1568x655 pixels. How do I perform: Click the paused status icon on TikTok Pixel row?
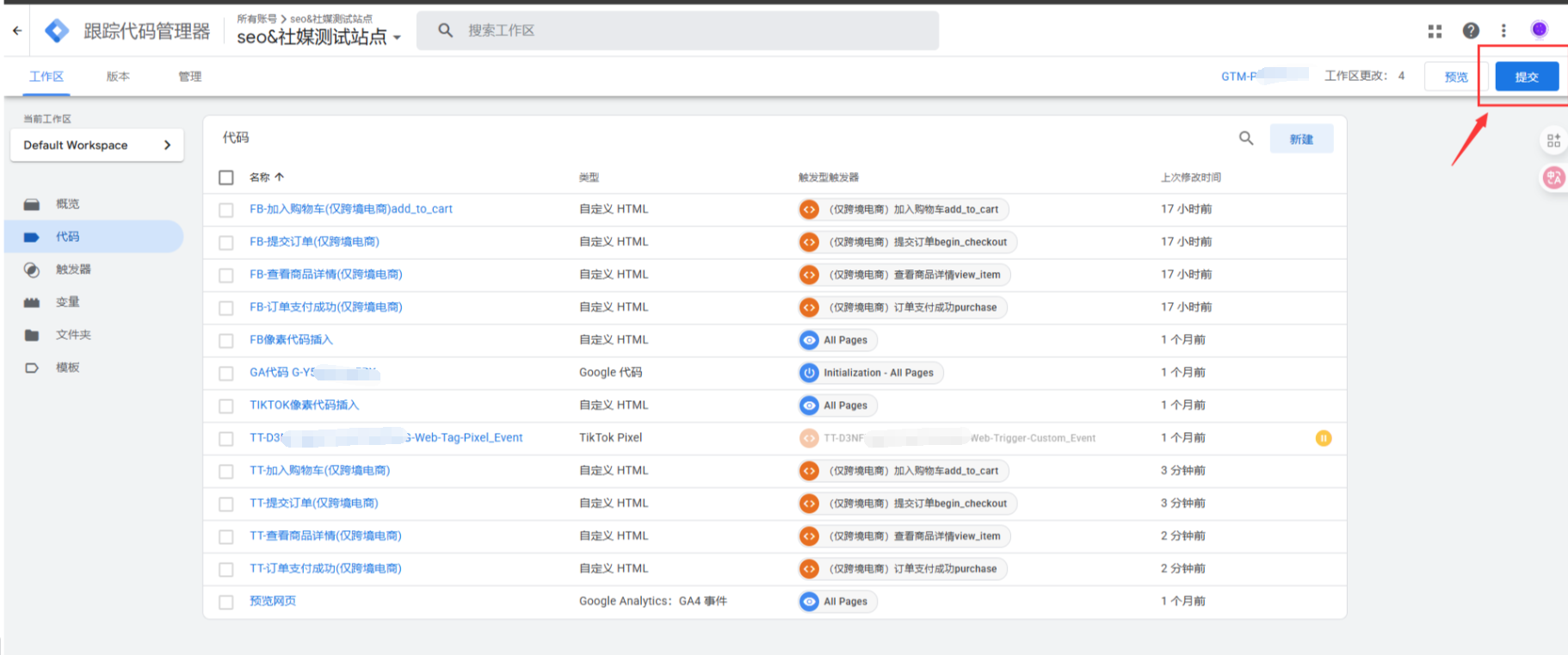[x=1323, y=438]
